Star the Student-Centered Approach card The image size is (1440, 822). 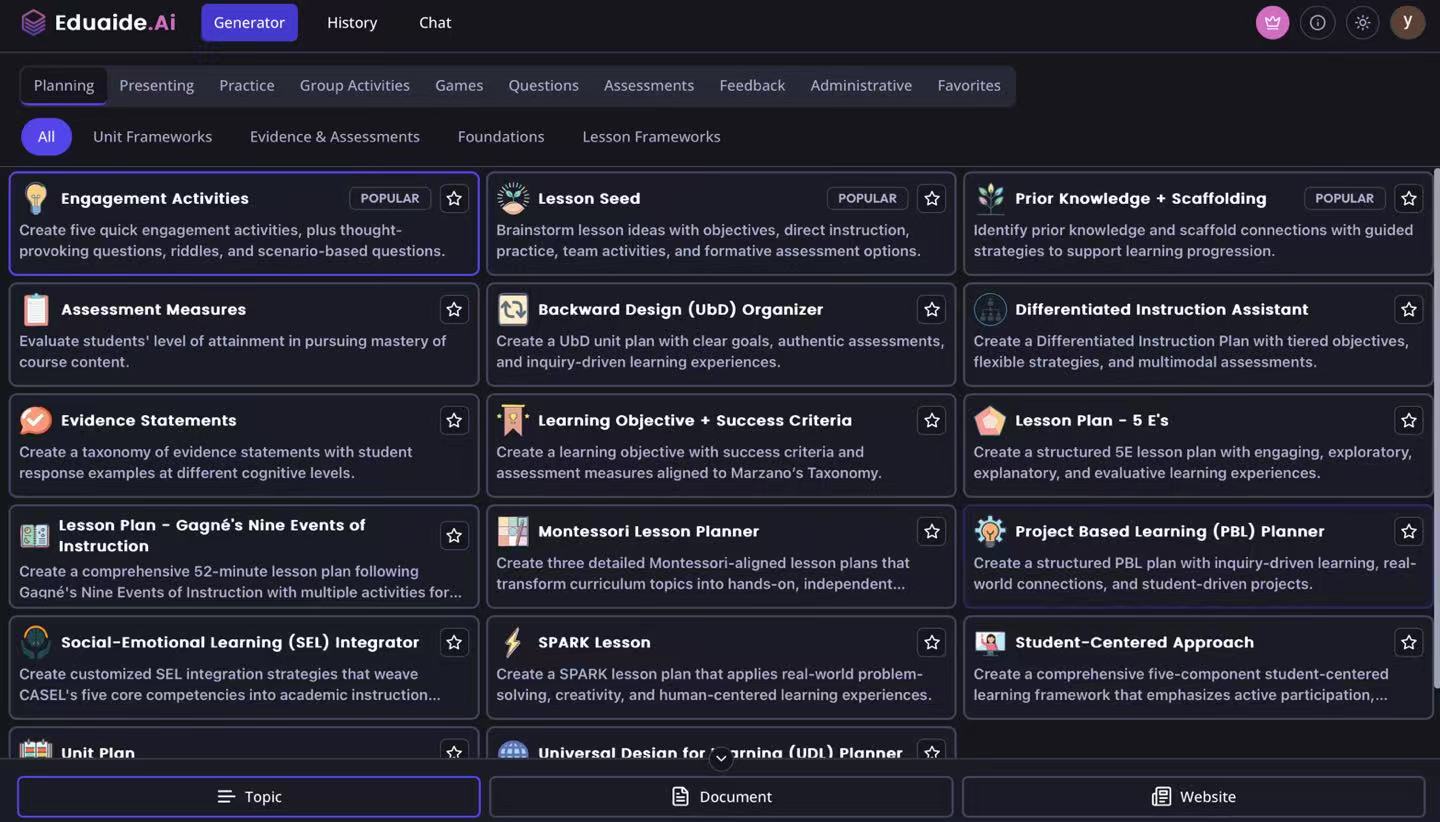point(1409,642)
